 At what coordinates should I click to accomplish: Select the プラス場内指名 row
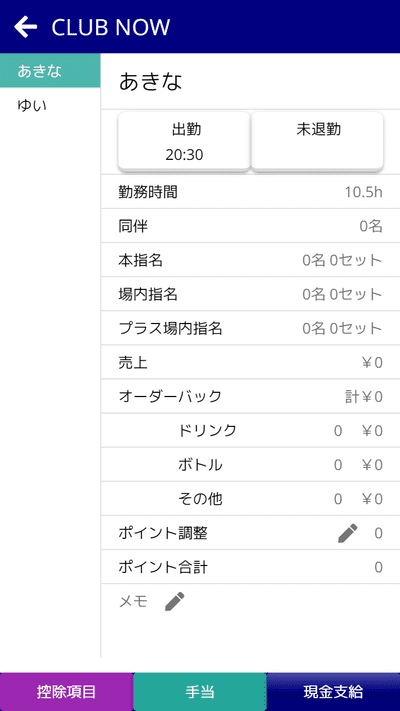tap(250, 328)
